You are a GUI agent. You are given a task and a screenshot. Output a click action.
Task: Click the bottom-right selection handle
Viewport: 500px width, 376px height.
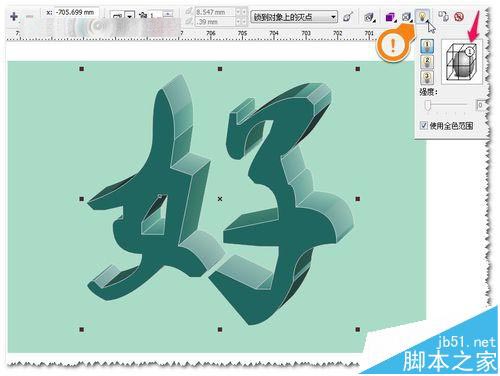pos(358,330)
